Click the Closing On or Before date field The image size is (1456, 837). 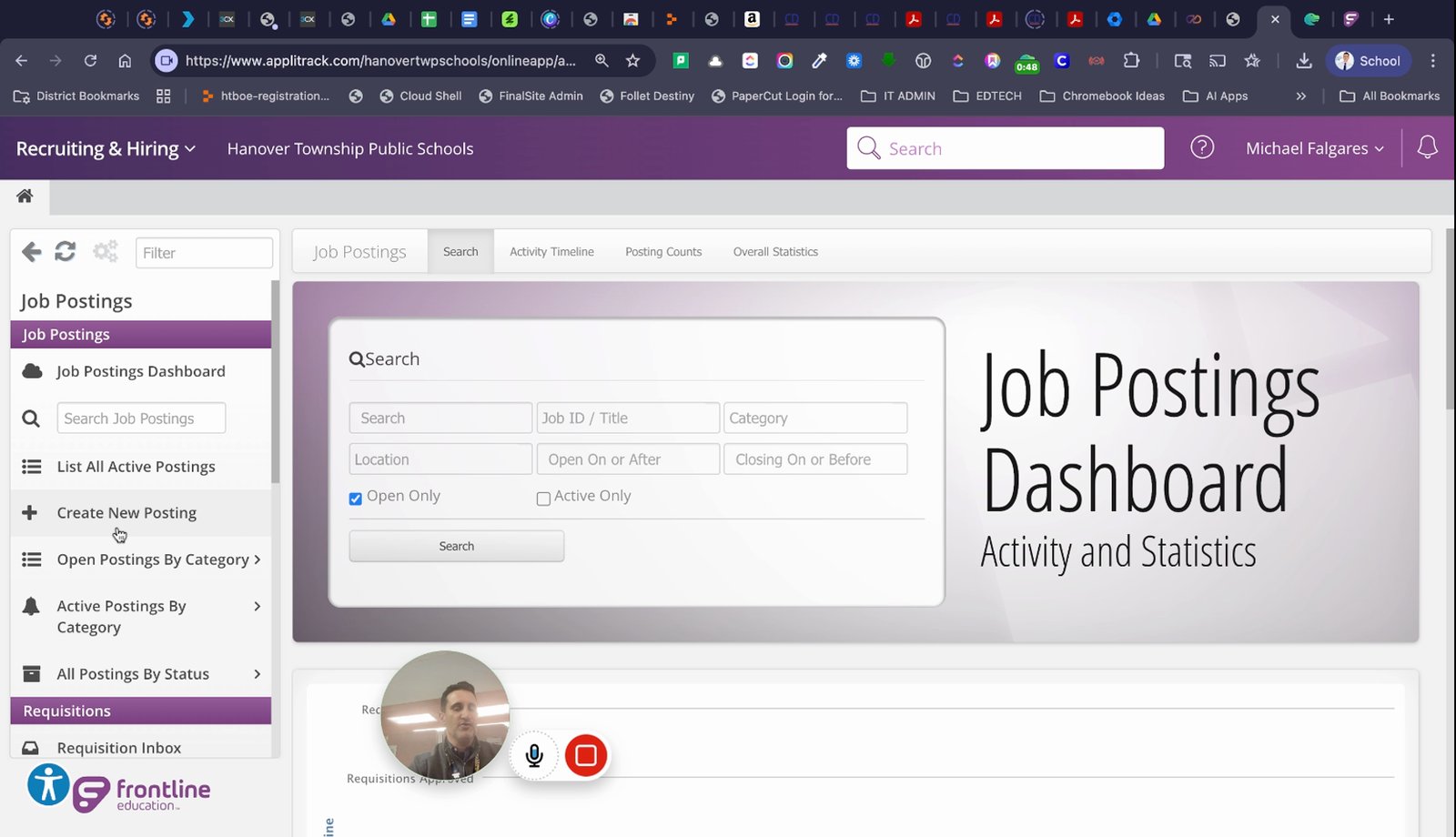coord(815,459)
